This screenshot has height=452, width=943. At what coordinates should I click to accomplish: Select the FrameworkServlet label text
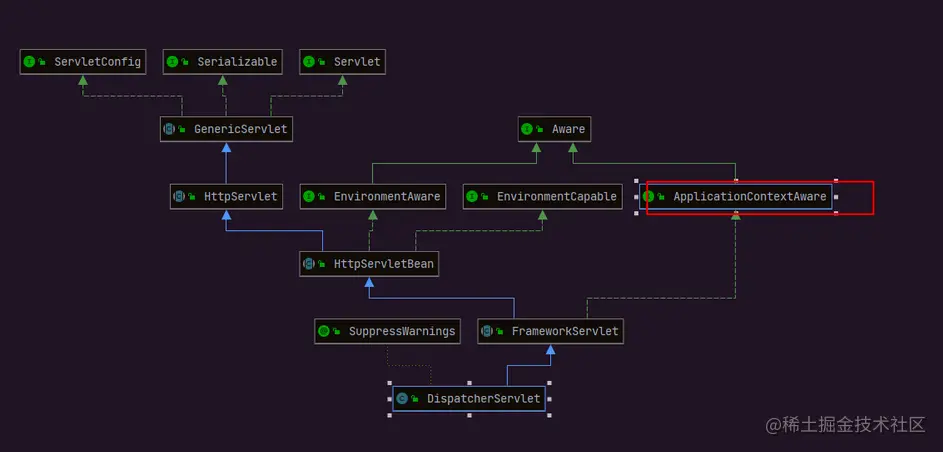click(565, 331)
